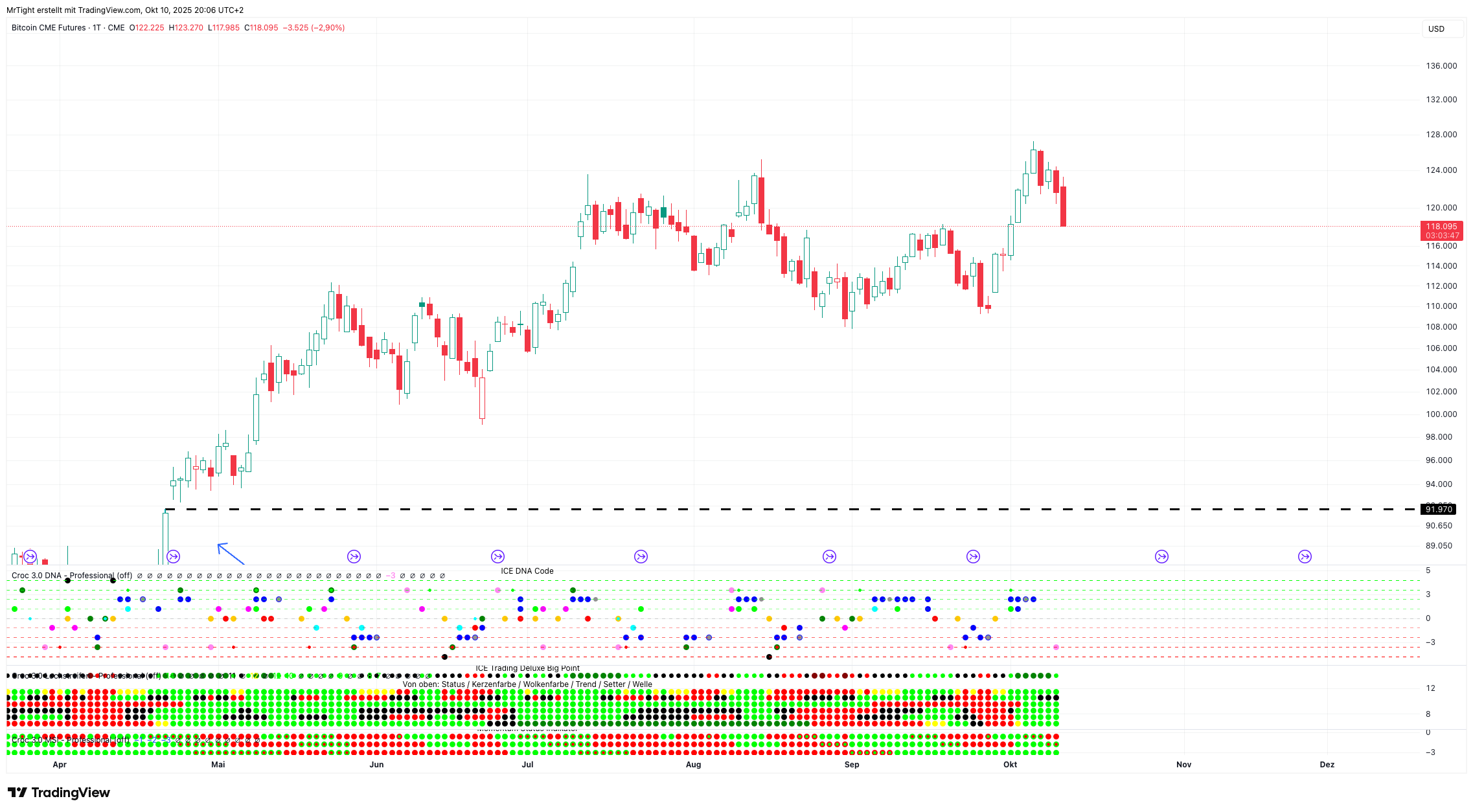Click the rollover marker just before Jul
This screenshot has width=1473, height=812.
point(497,556)
